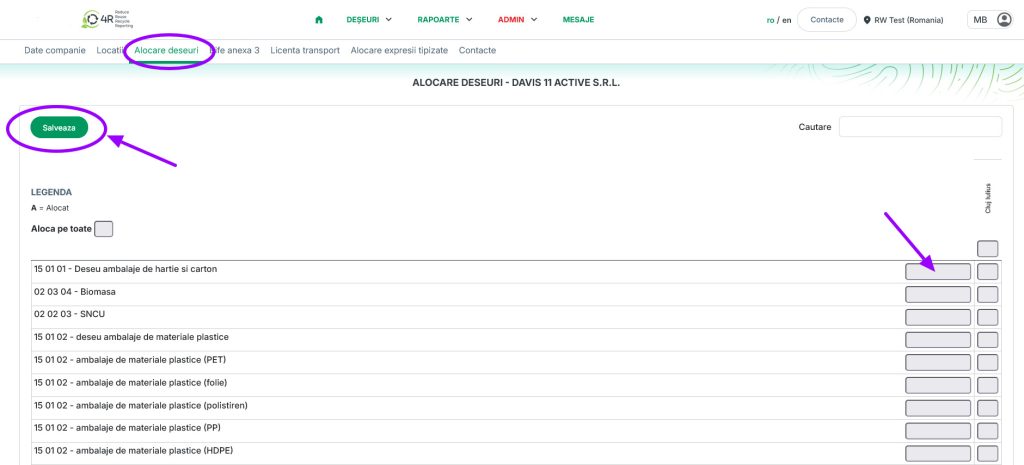Open the RAPOARTE dropdown menu

(444, 20)
